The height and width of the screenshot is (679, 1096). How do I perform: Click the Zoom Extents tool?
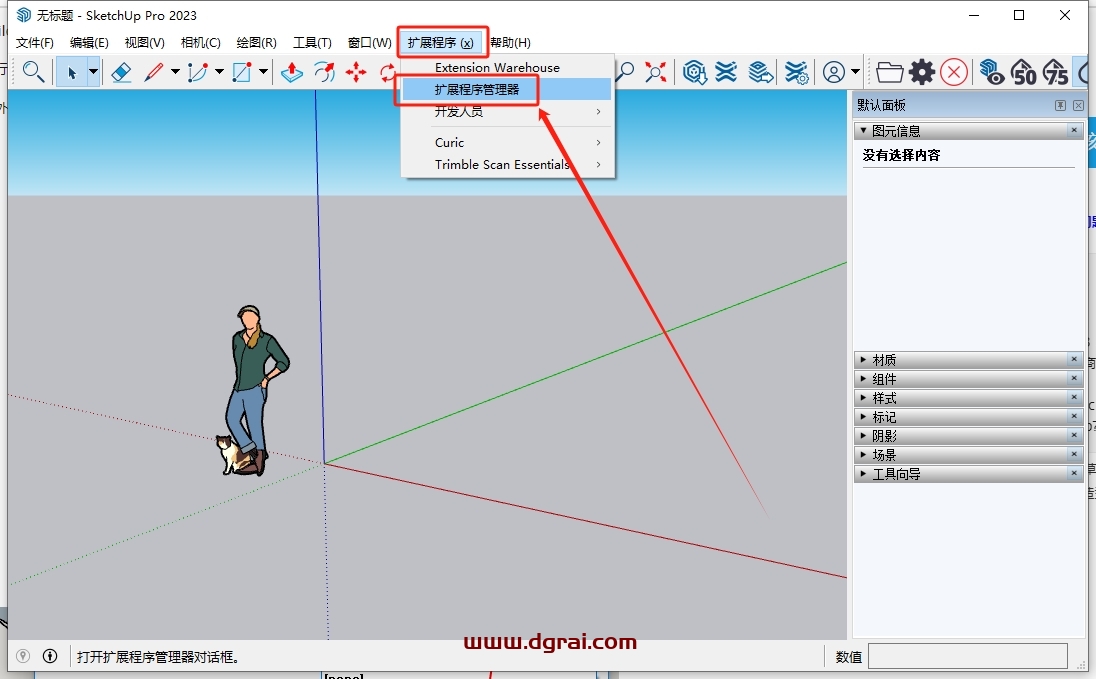click(655, 72)
